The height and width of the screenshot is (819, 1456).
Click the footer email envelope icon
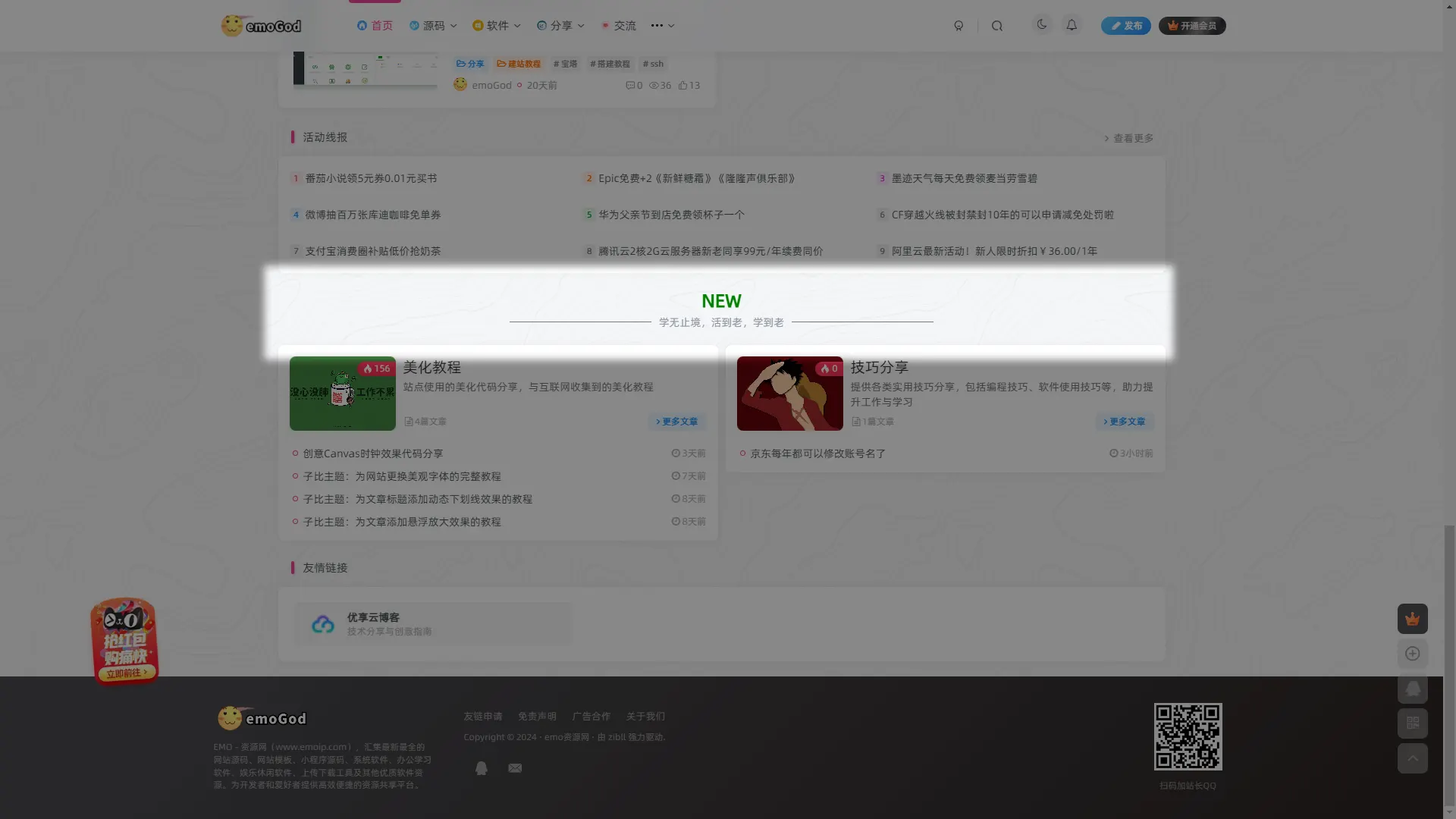click(x=515, y=768)
